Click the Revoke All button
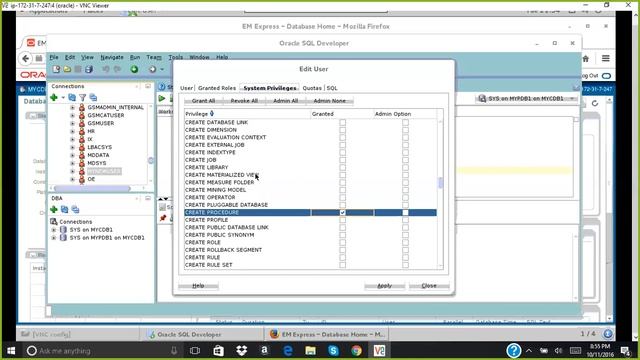 pyautogui.click(x=244, y=101)
